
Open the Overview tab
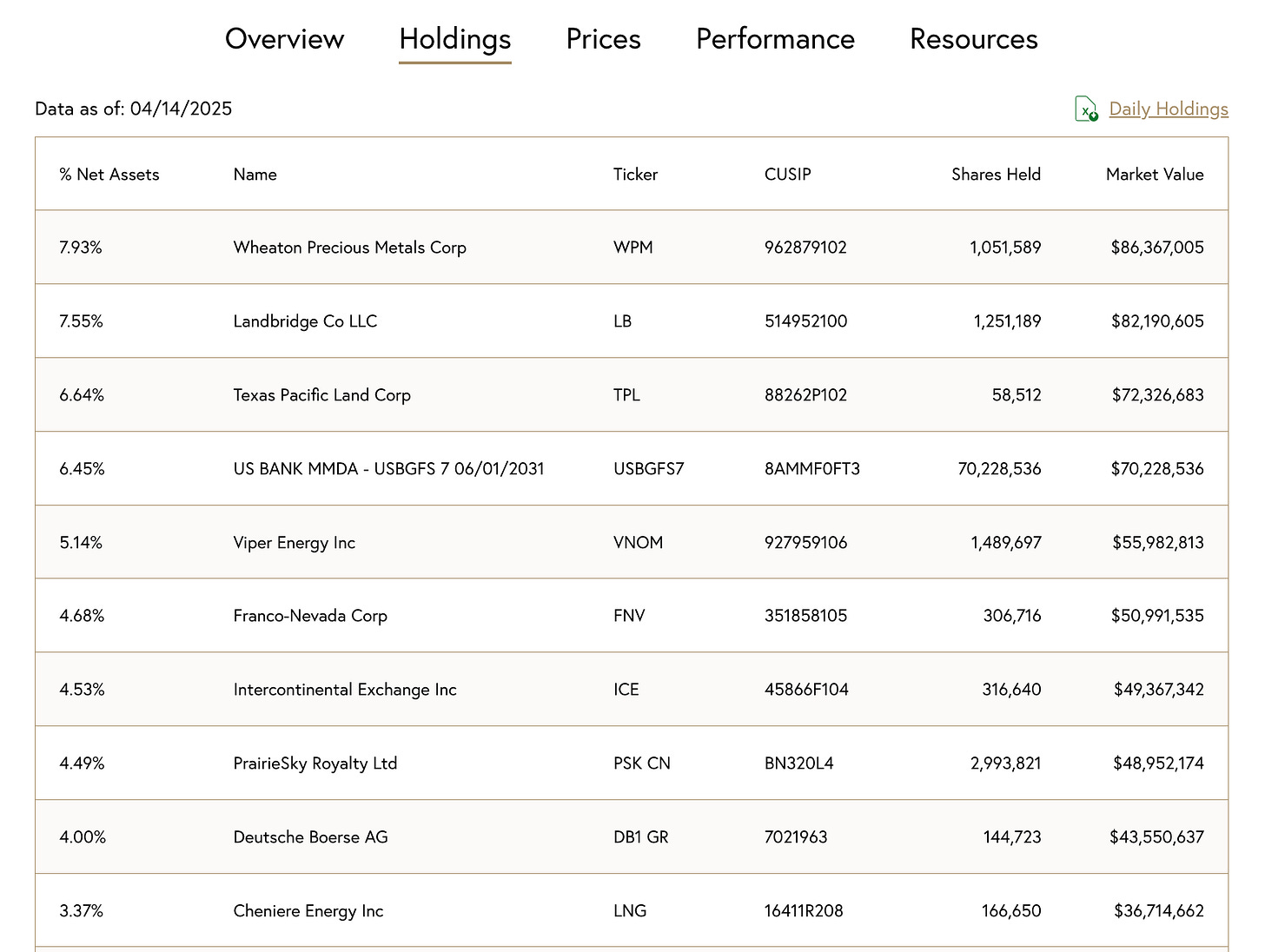click(x=284, y=39)
